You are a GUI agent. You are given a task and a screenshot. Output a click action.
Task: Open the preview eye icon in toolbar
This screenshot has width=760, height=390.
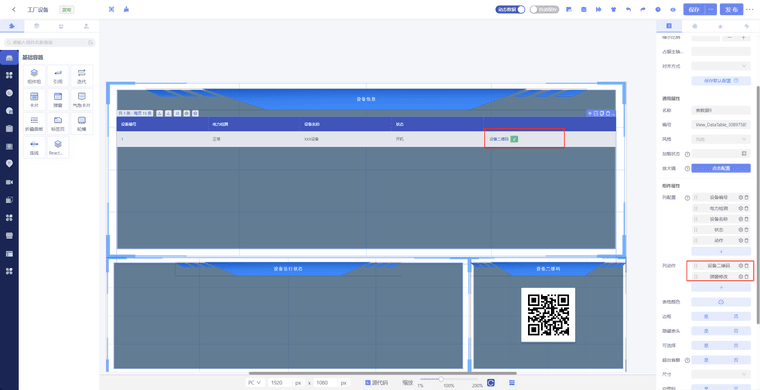point(673,9)
